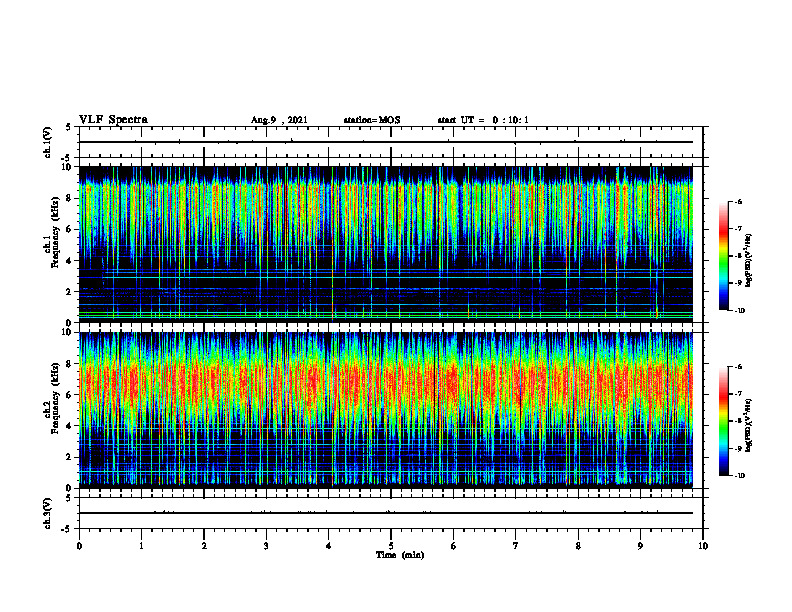Click the "6" kHz tick of ch.1 spectrogram
This screenshot has width=792, height=612.
(70, 229)
